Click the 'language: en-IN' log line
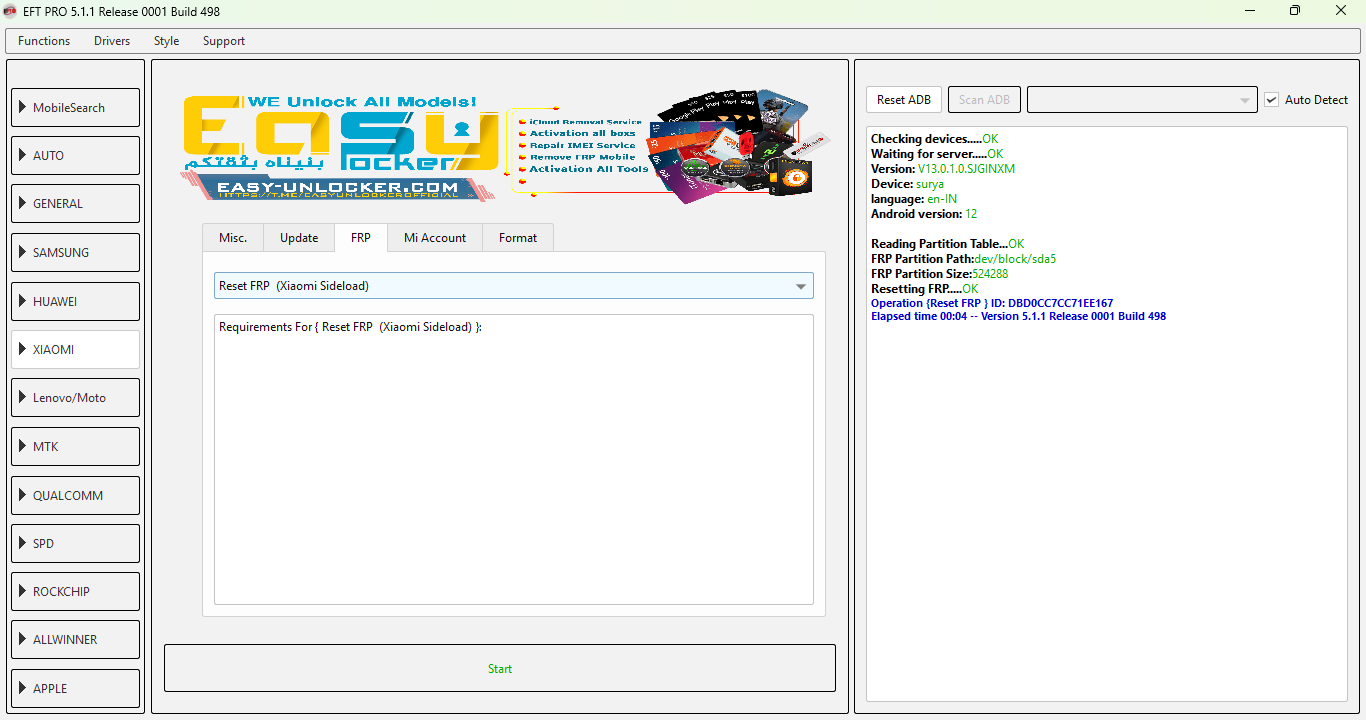The width and height of the screenshot is (1366, 720). pyautogui.click(x=914, y=199)
